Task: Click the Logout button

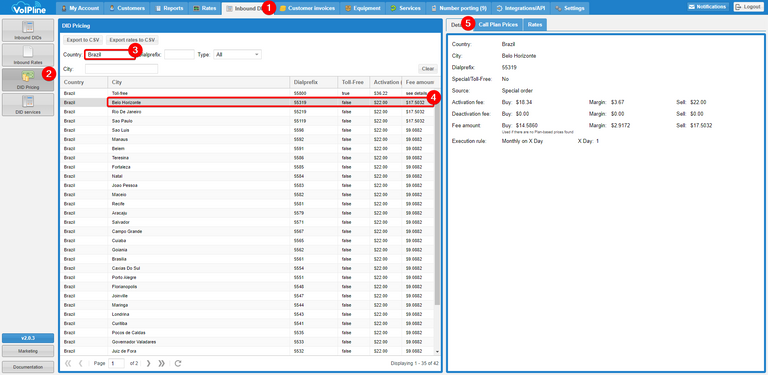Action: tap(748, 7)
